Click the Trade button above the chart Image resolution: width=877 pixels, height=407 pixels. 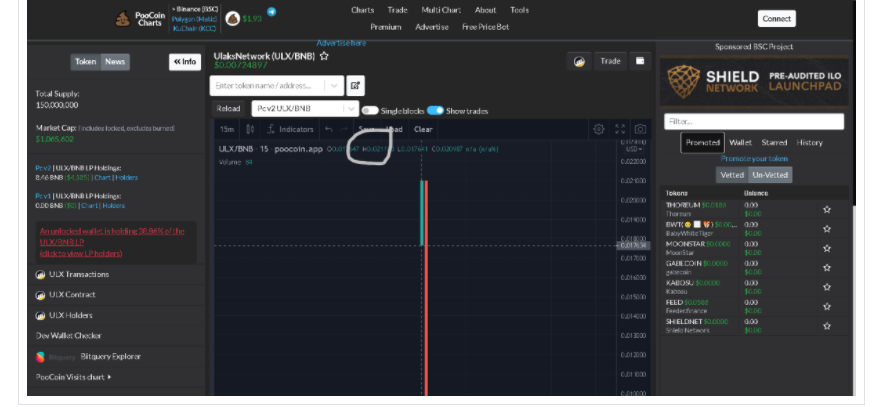coord(610,61)
